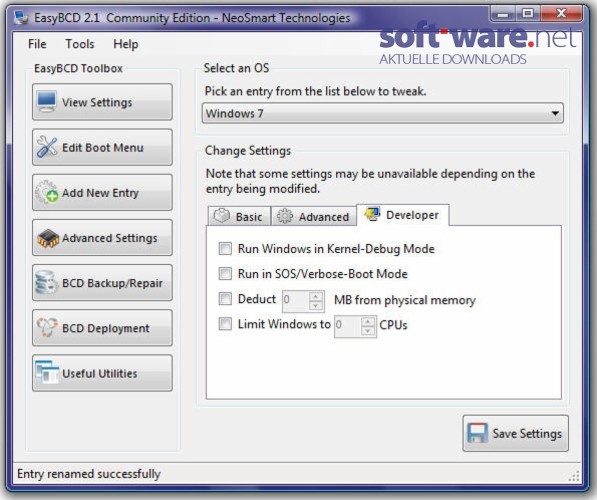The width and height of the screenshot is (597, 500).
Task: Click the BCD Backup/Repair database icon
Action: pos(46,283)
